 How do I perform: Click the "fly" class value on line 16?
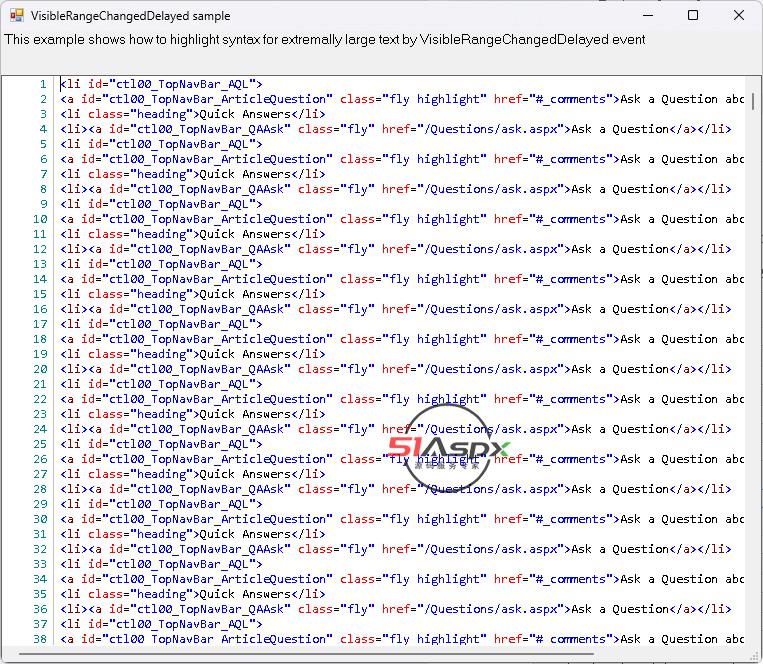pyautogui.click(x=358, y=309)
